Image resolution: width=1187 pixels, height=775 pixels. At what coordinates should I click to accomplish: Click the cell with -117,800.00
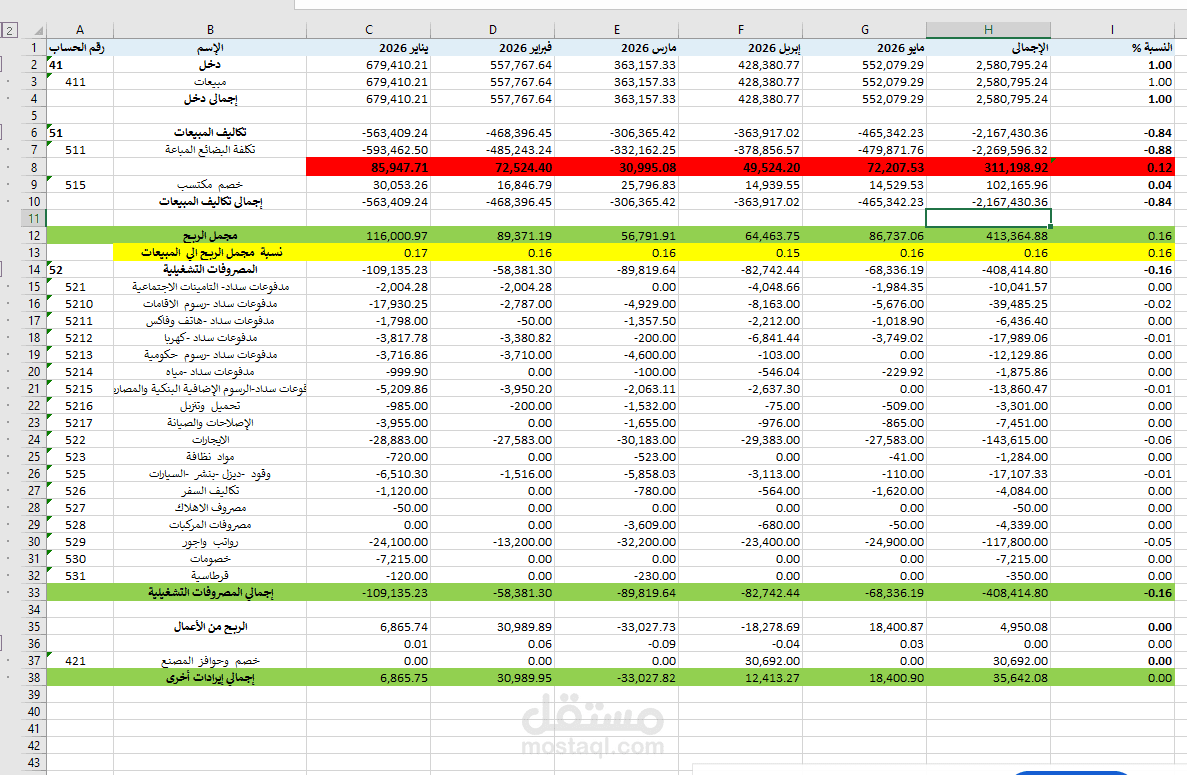point(989,542)
